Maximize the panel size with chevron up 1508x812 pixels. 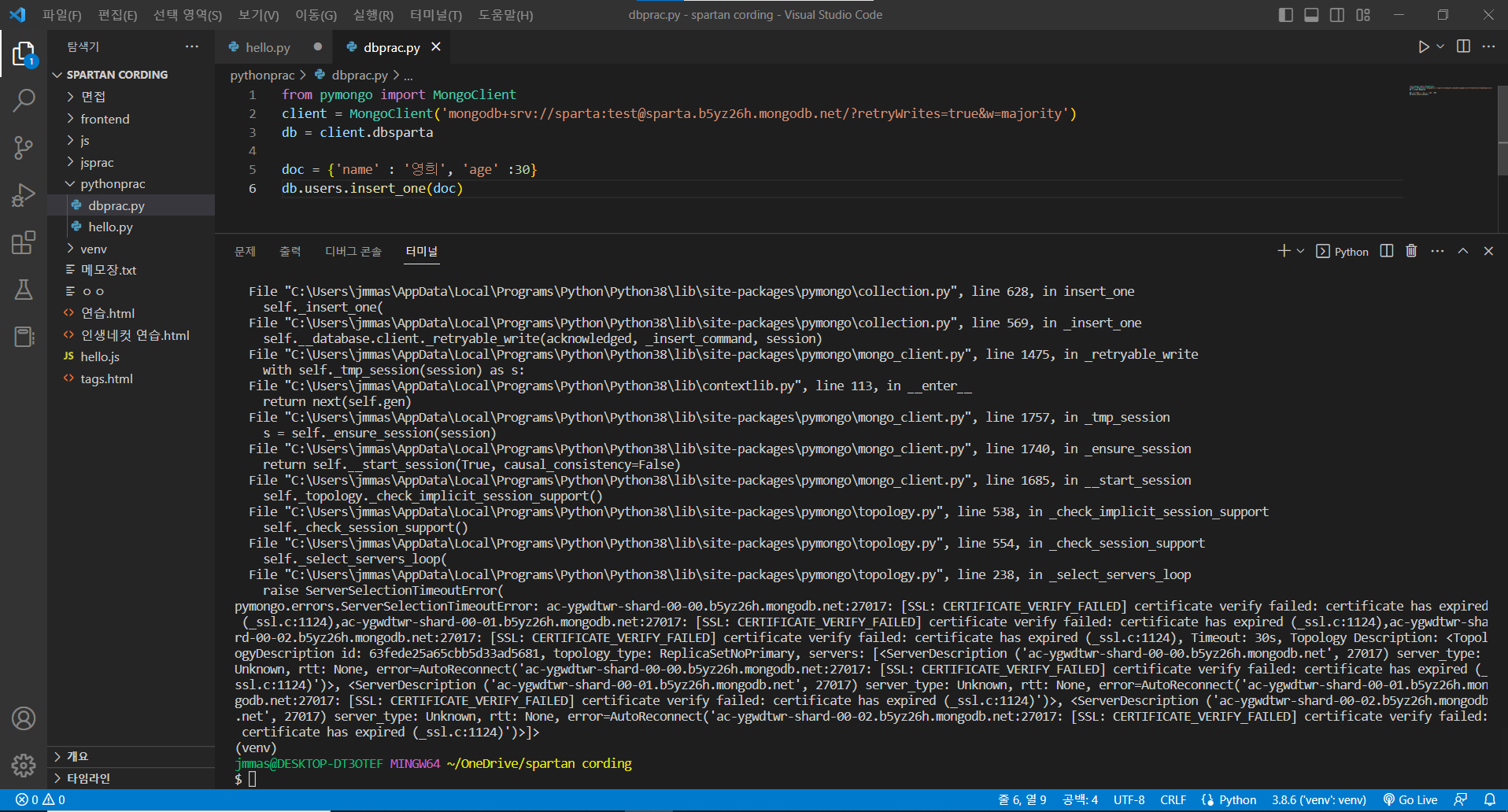pos(1463,251)
